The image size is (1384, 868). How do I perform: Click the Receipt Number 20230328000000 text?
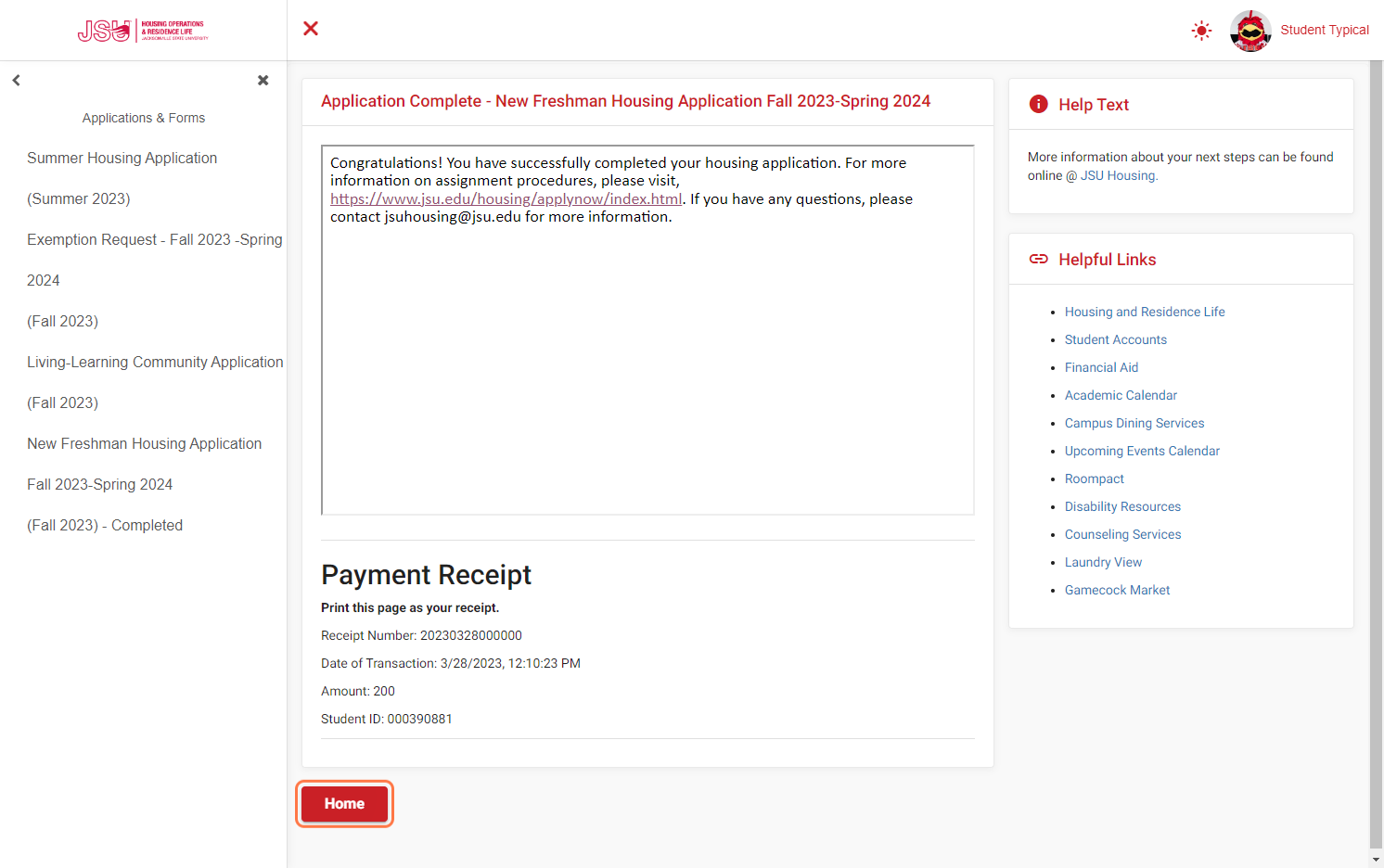point(421,636)
